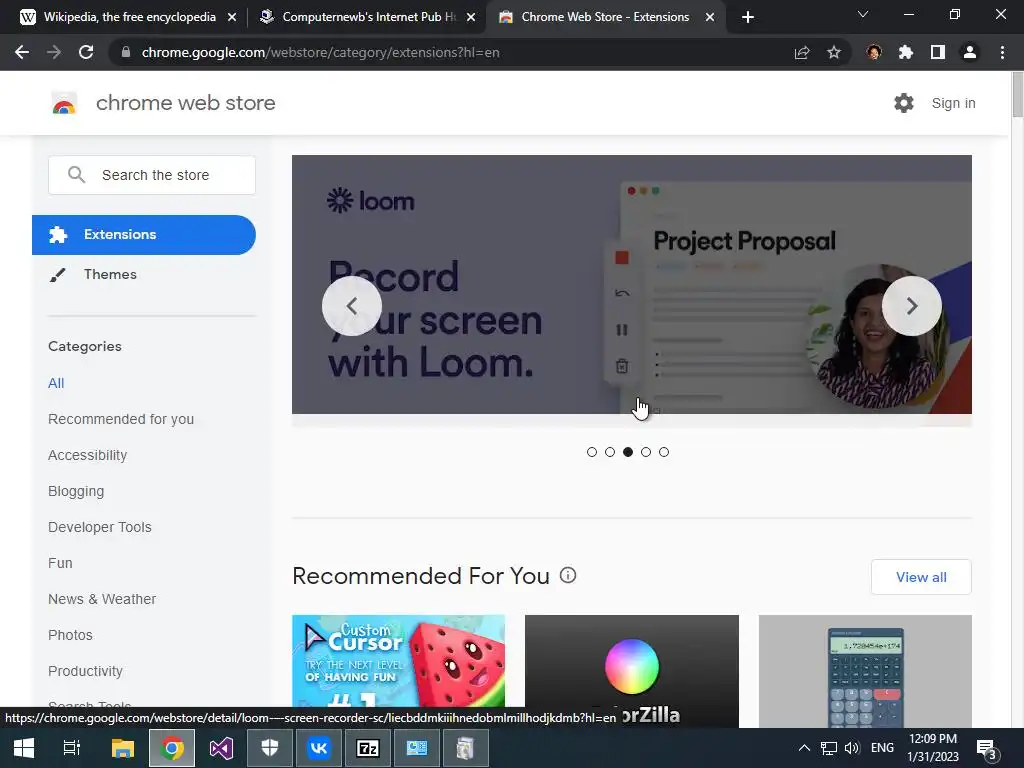Click View all recommended extensions

tap(921, 577)
